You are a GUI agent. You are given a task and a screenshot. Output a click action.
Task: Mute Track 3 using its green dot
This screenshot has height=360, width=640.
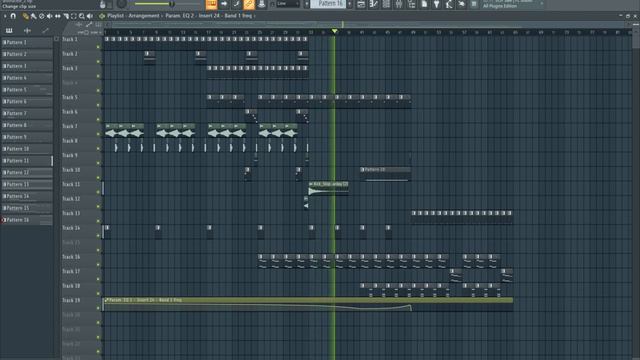tap(98, 76)
